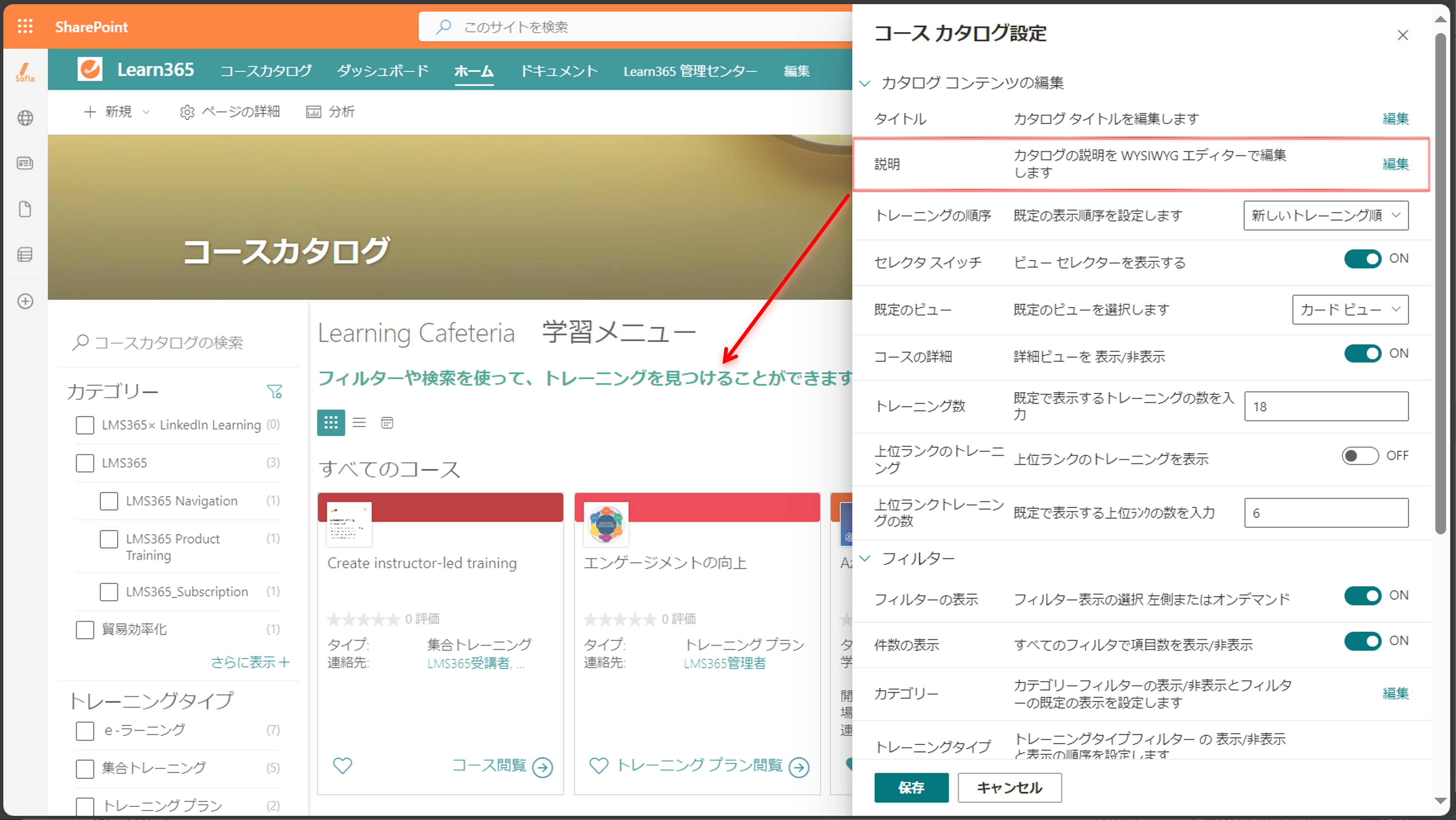Click the Sofia site logo icon
The width and height of the screenshot is (1456, 820).
click(25, 72)
